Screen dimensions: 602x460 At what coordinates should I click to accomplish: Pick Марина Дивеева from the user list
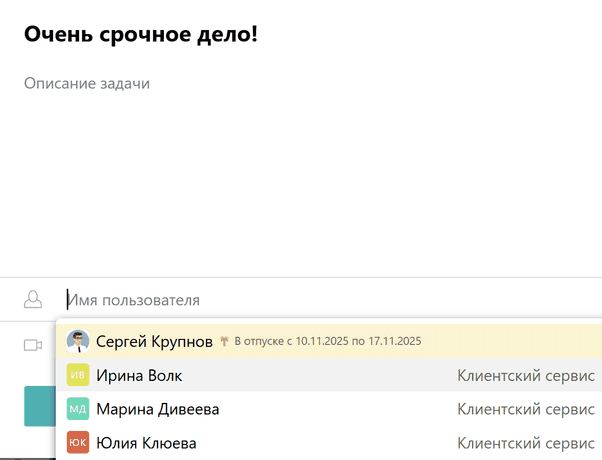coord(157,409)
